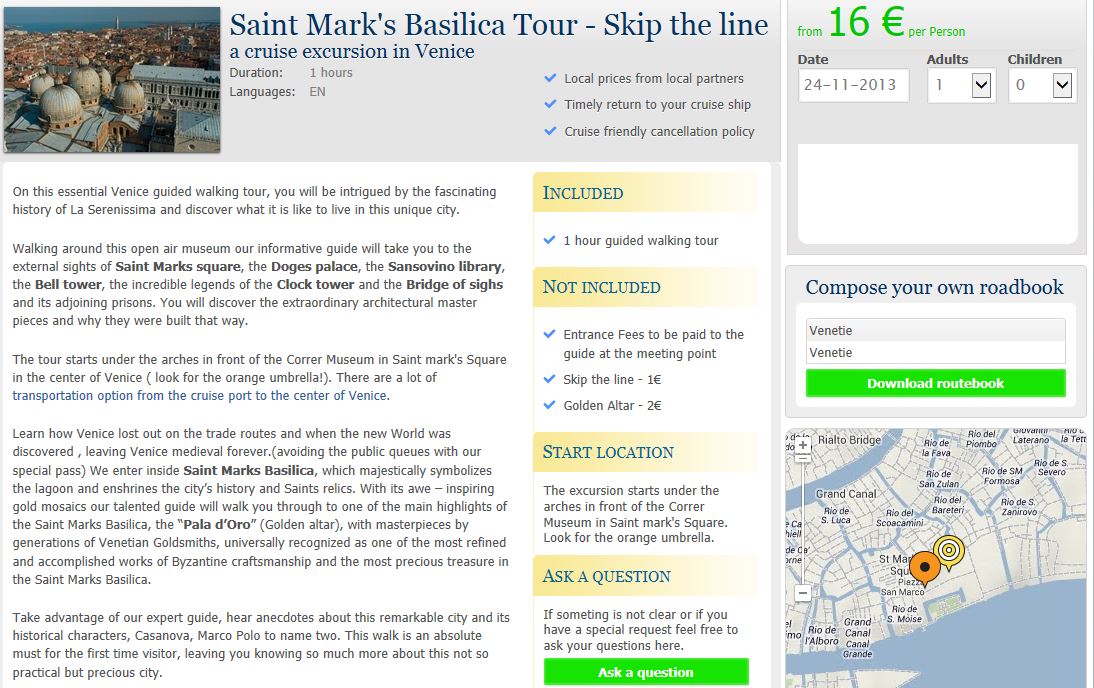Click the Download routebook button
1094x688 pixels.
tap(935, 383)
